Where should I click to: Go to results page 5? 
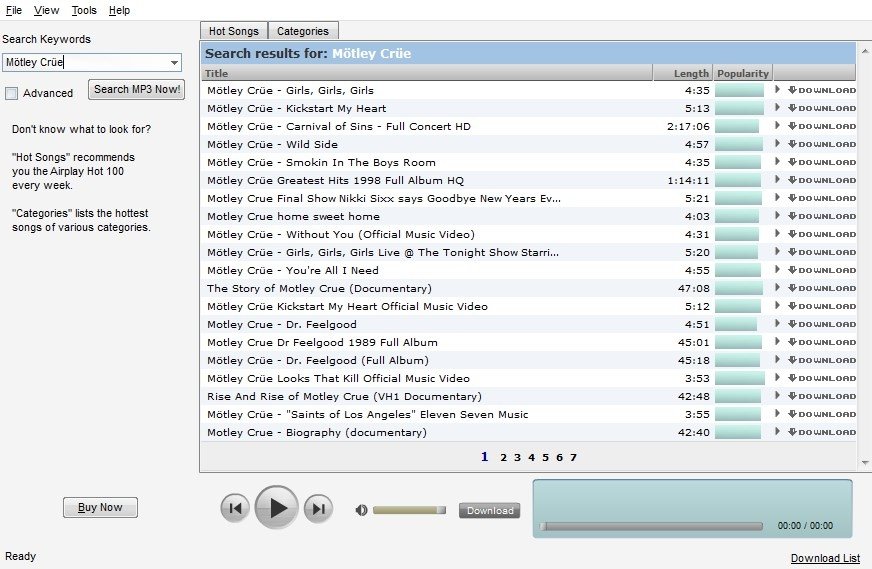click(546, 457)
